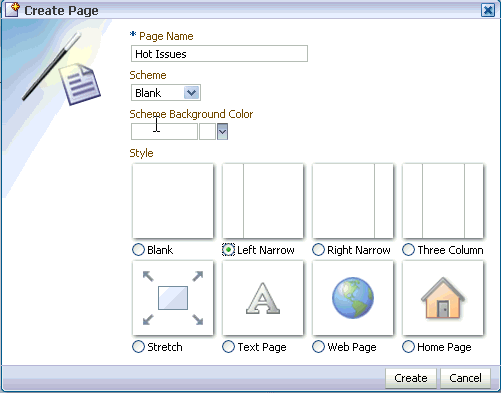Open the Scheme Background Color picker dropdown arrow
This screenshot has height=403, width=501.
point(222,132)
